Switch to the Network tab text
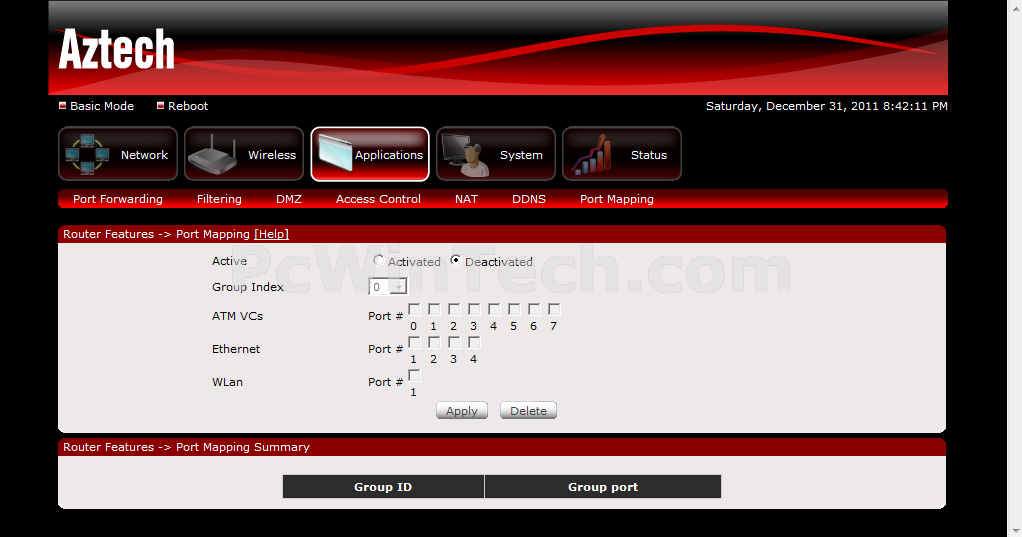 (x=144, y=155)
